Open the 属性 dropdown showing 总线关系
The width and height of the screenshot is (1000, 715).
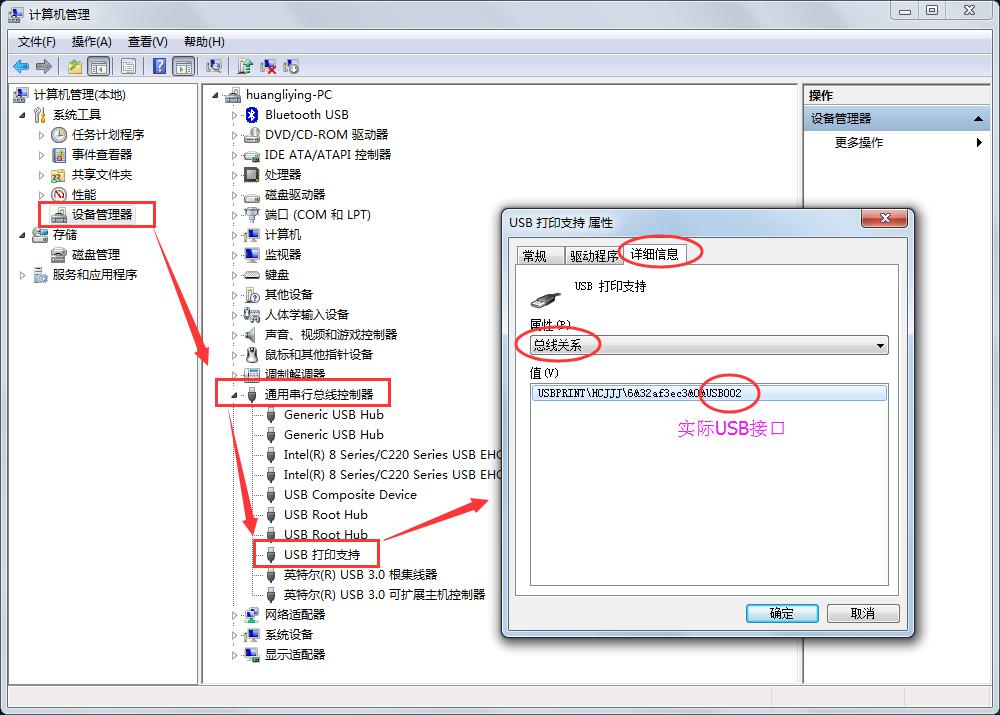pyautogui.click(x=709, y=345)
